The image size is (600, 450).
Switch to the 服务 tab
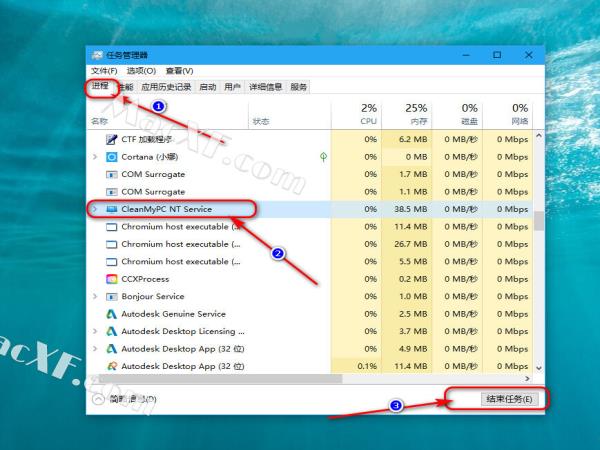tap(299, 87)
